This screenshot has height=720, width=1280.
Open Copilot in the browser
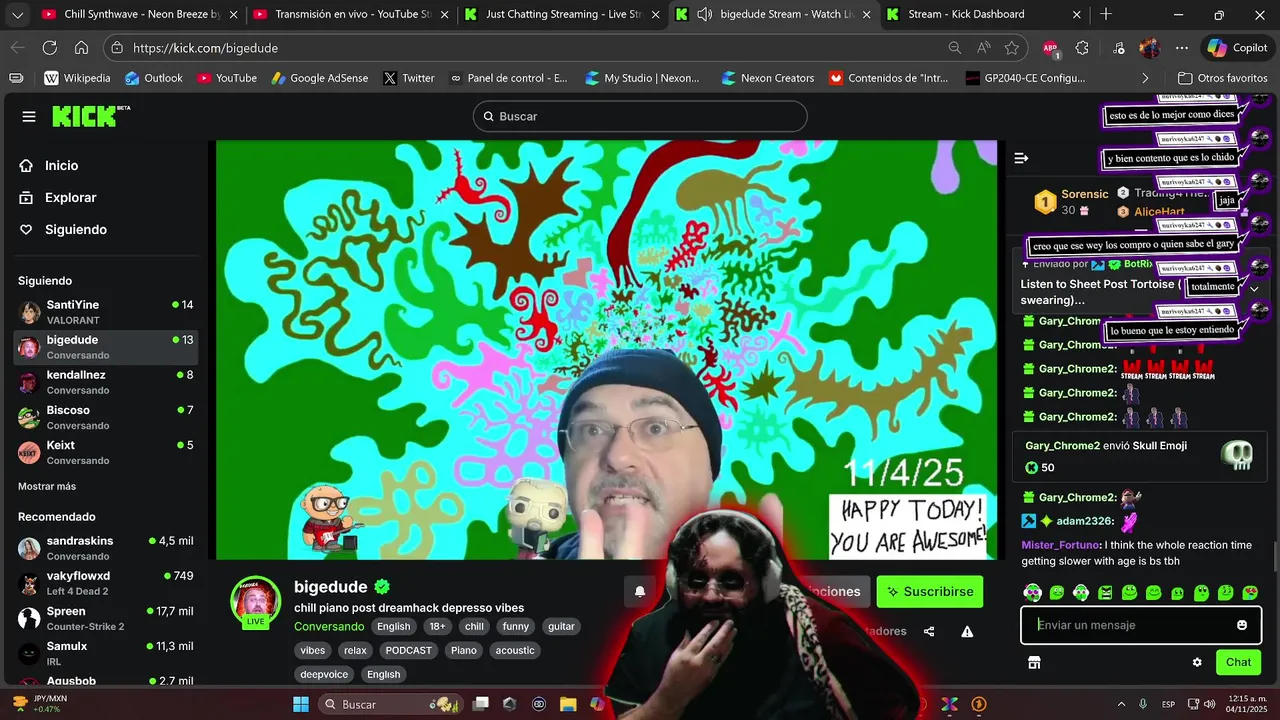point(1236,48)
